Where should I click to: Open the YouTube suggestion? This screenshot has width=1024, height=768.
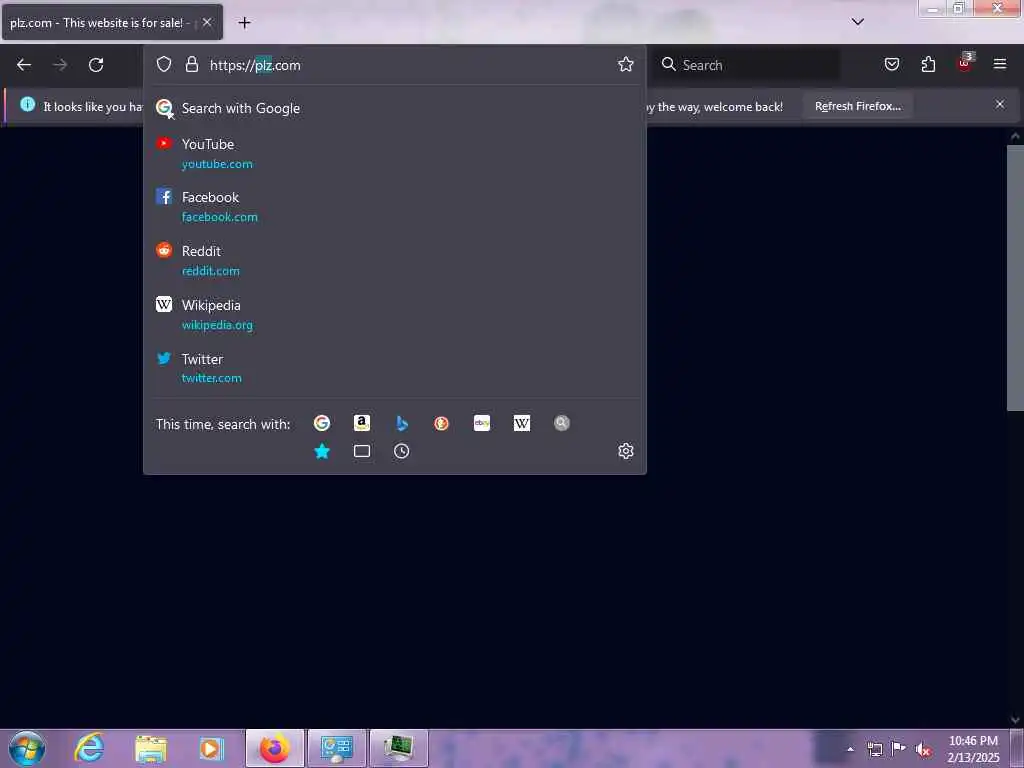pos(394,153)
